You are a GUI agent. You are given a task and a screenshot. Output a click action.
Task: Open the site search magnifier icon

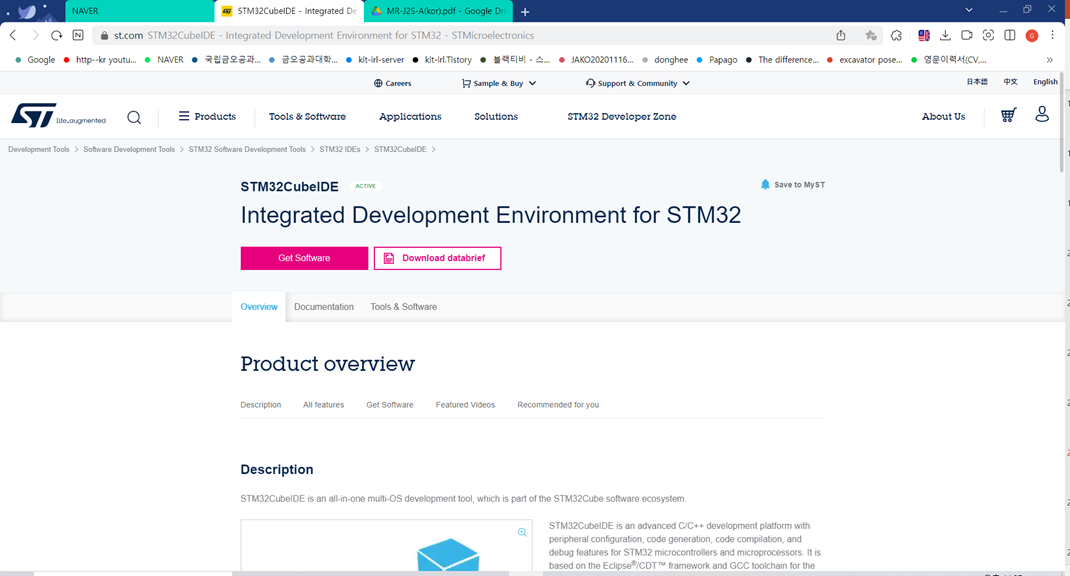tap(134, 117)
